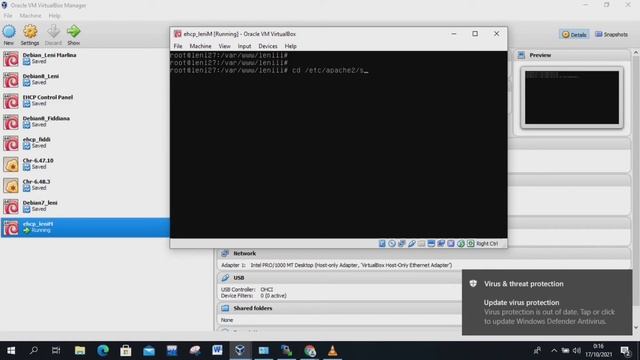This screenshot has width=640, height=360.
Task: Click the Shared folders section header
Action: coord(339,308)
